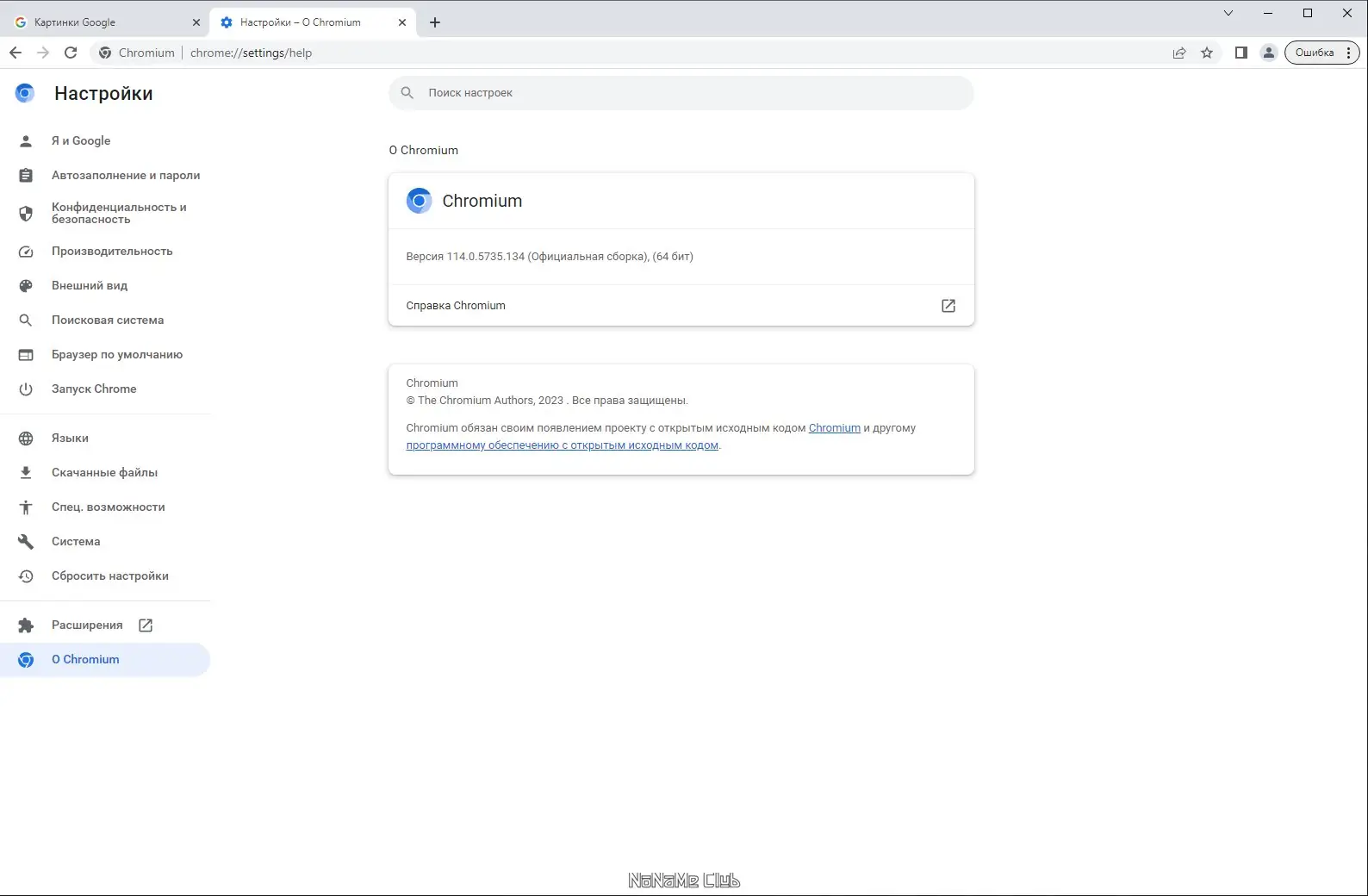This screenshot has height=896, width=1368.
Task: Click the puzzle piece icon beside Расширения
Action: (26, 625)
